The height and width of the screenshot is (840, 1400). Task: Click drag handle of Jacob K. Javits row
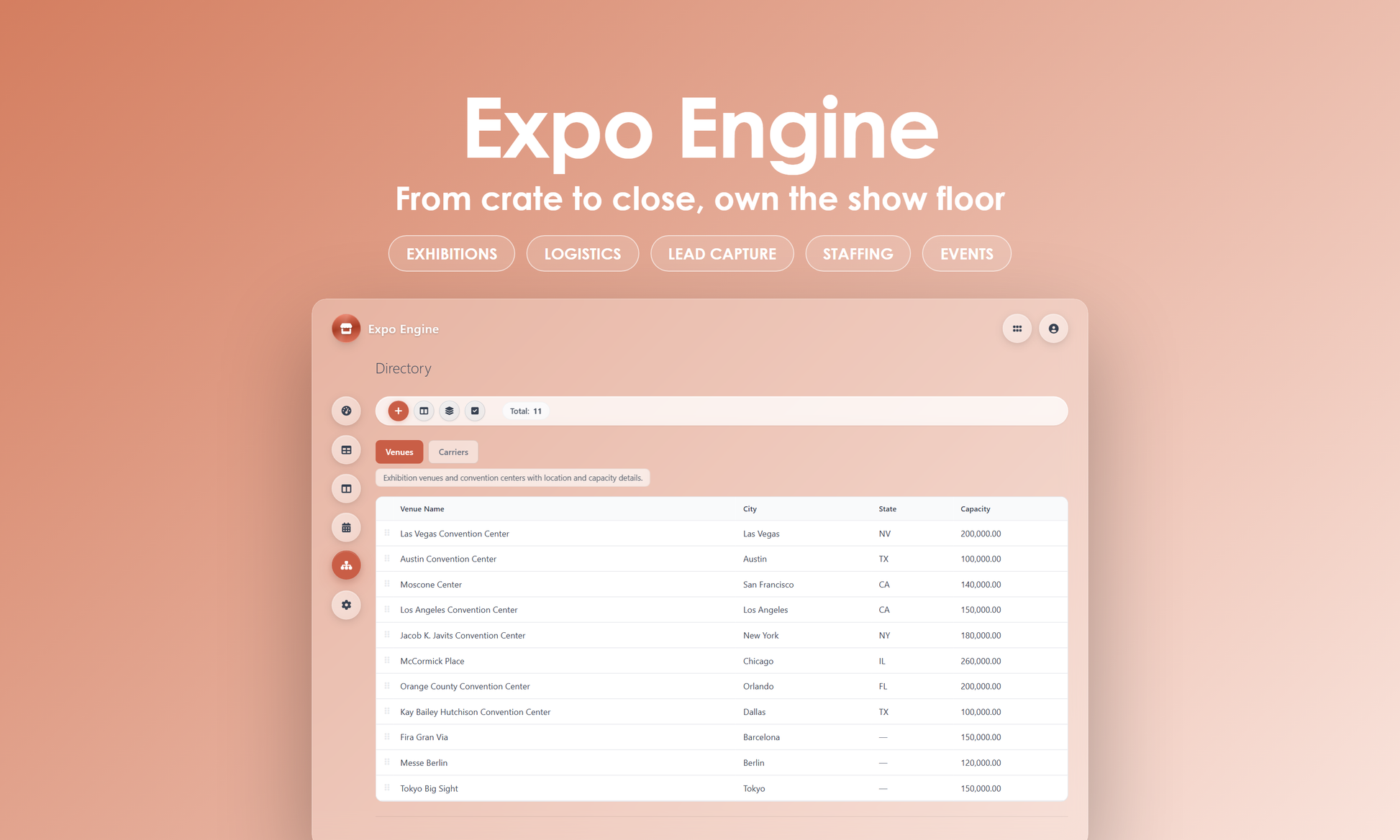click(387, 635)
